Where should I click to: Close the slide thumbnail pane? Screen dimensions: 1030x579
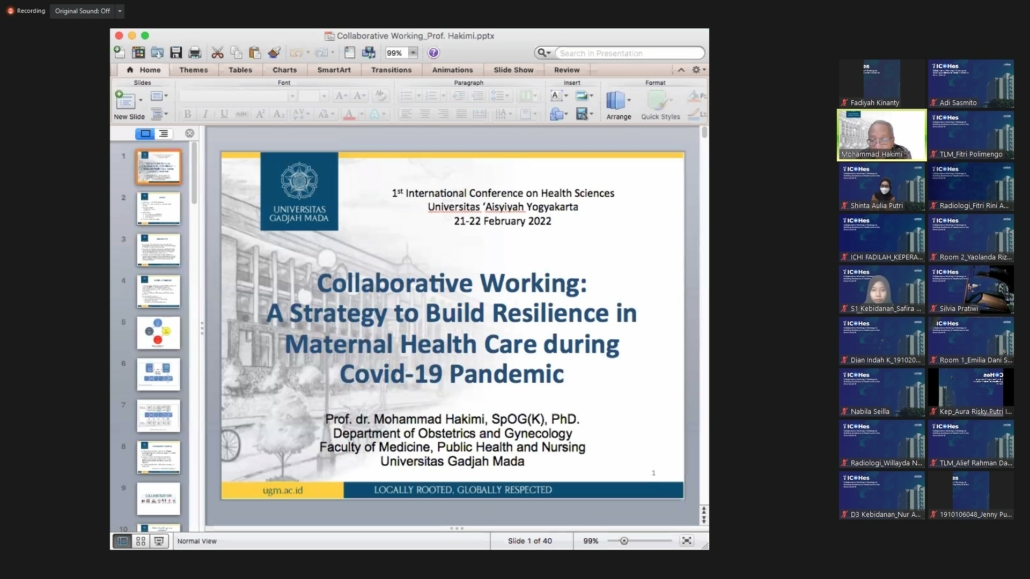pos(189,133)
